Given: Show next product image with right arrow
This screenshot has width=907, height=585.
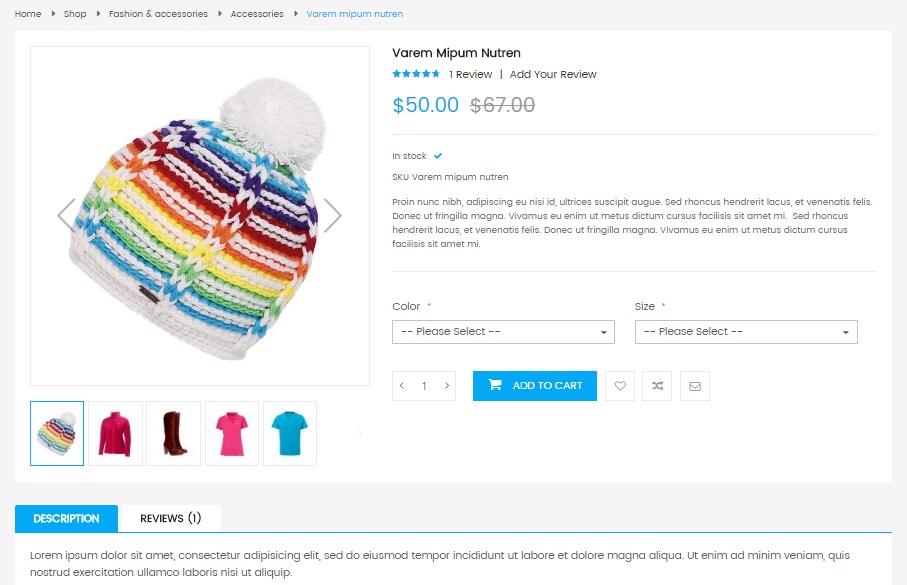Looking at the screenshot, I should pyautogui.click(x=333, y=215).
